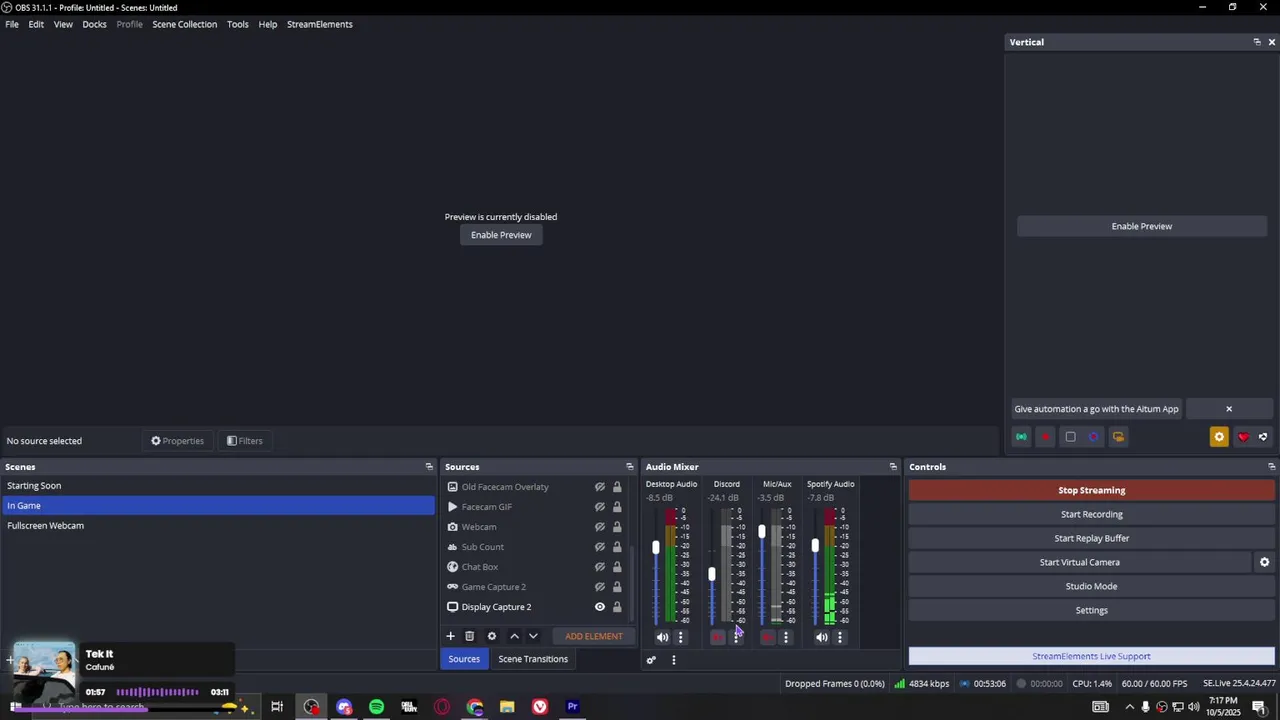The height and width of the screenshot is (720, 1280).
Task: Move source down with the down arrow
Action: (x=533, y=636)
